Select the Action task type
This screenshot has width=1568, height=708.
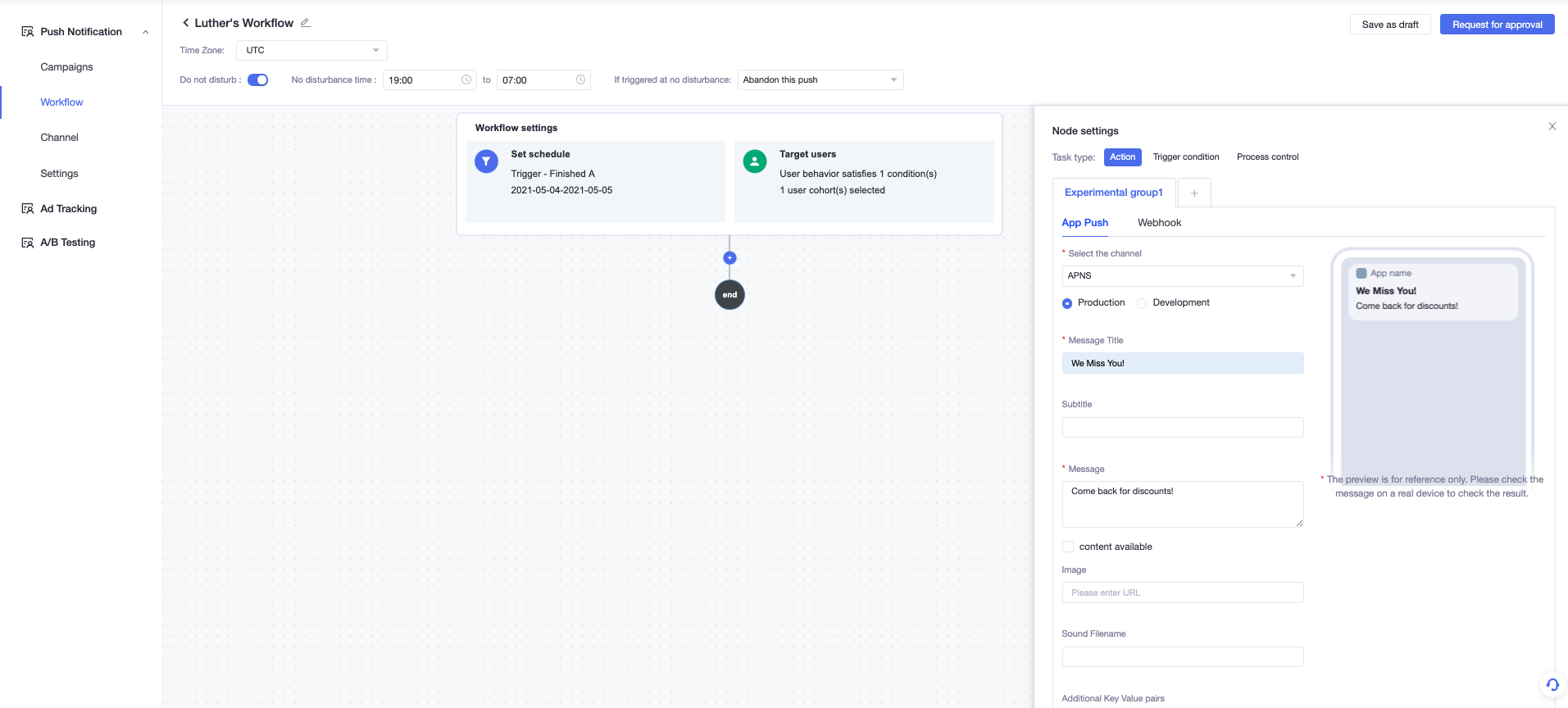pos(1122,157)
